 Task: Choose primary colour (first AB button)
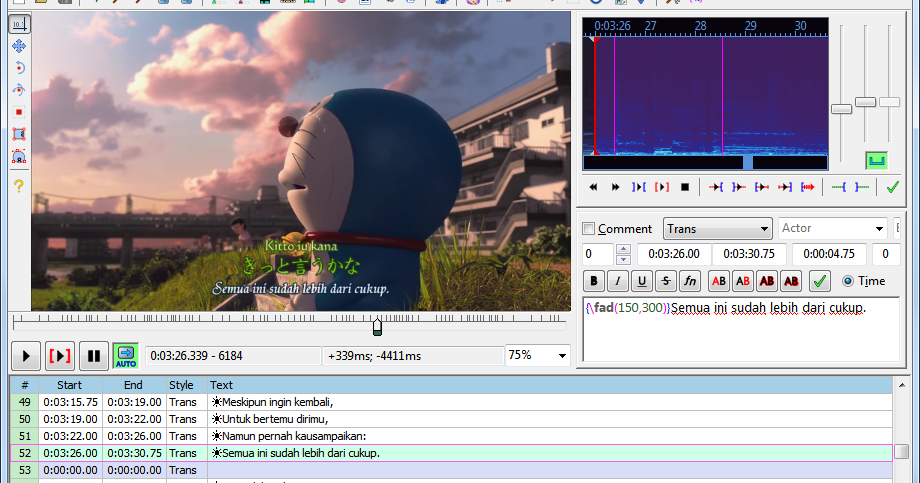pos(719,281)
